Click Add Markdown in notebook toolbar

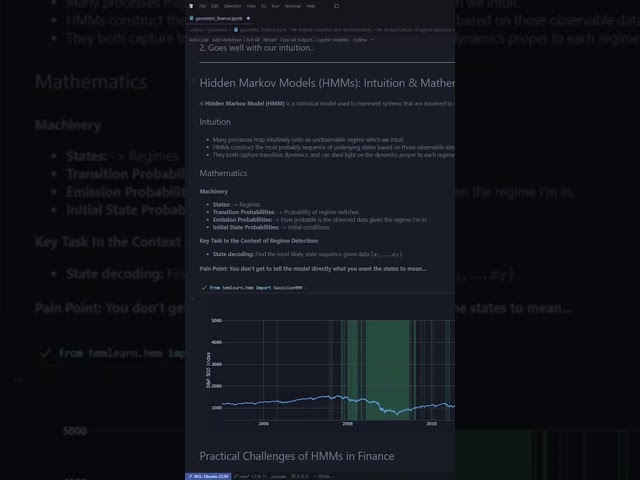[227, 40]
